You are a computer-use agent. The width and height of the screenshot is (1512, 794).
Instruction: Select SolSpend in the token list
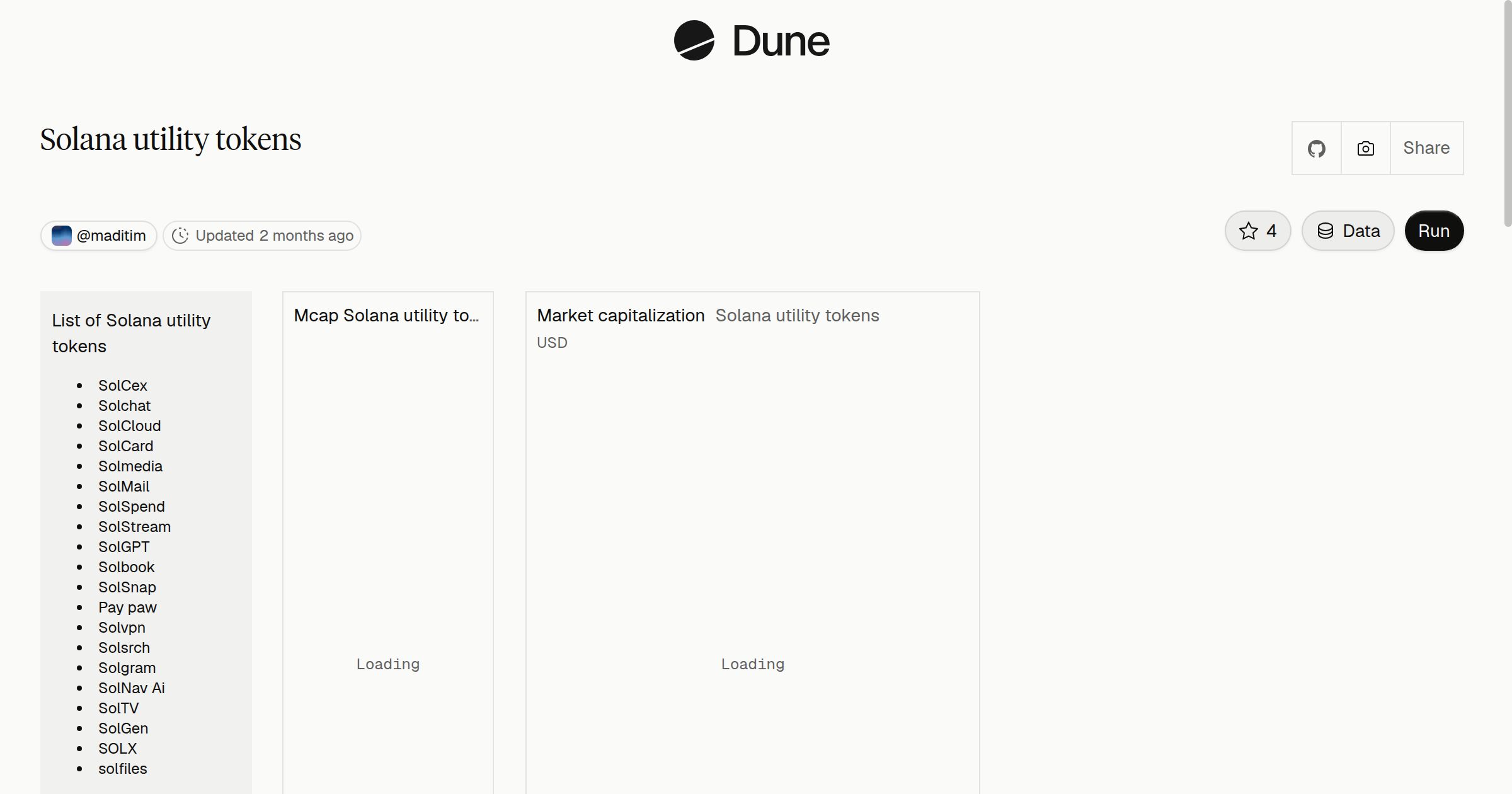132,507
